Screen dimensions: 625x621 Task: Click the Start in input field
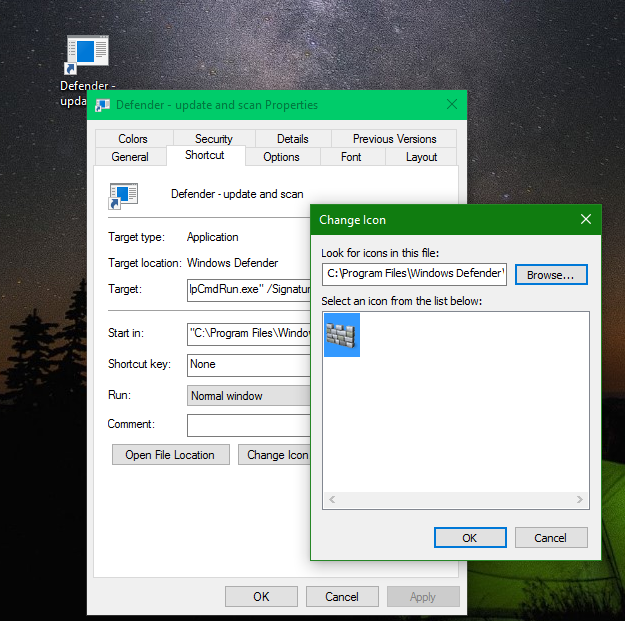249,334
